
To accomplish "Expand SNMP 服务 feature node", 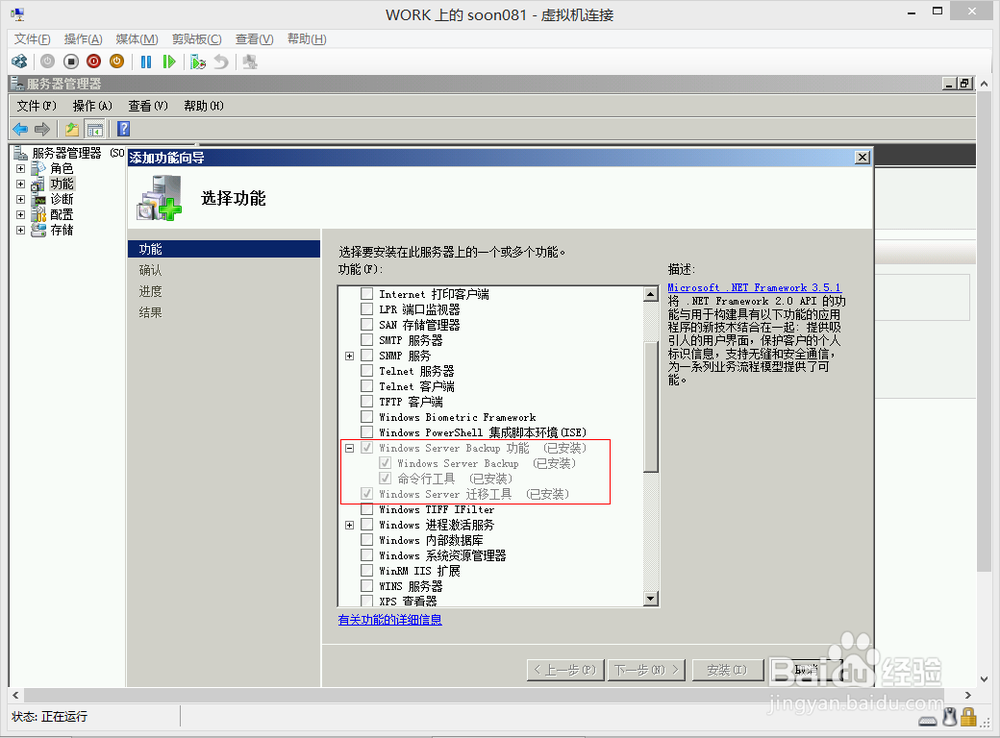I will [349, 356].
